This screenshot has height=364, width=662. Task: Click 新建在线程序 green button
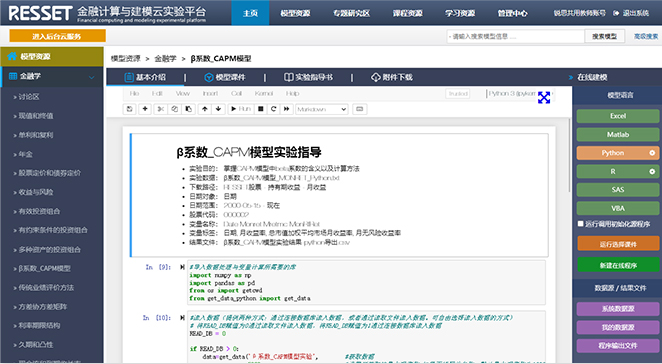coord(618,265)
